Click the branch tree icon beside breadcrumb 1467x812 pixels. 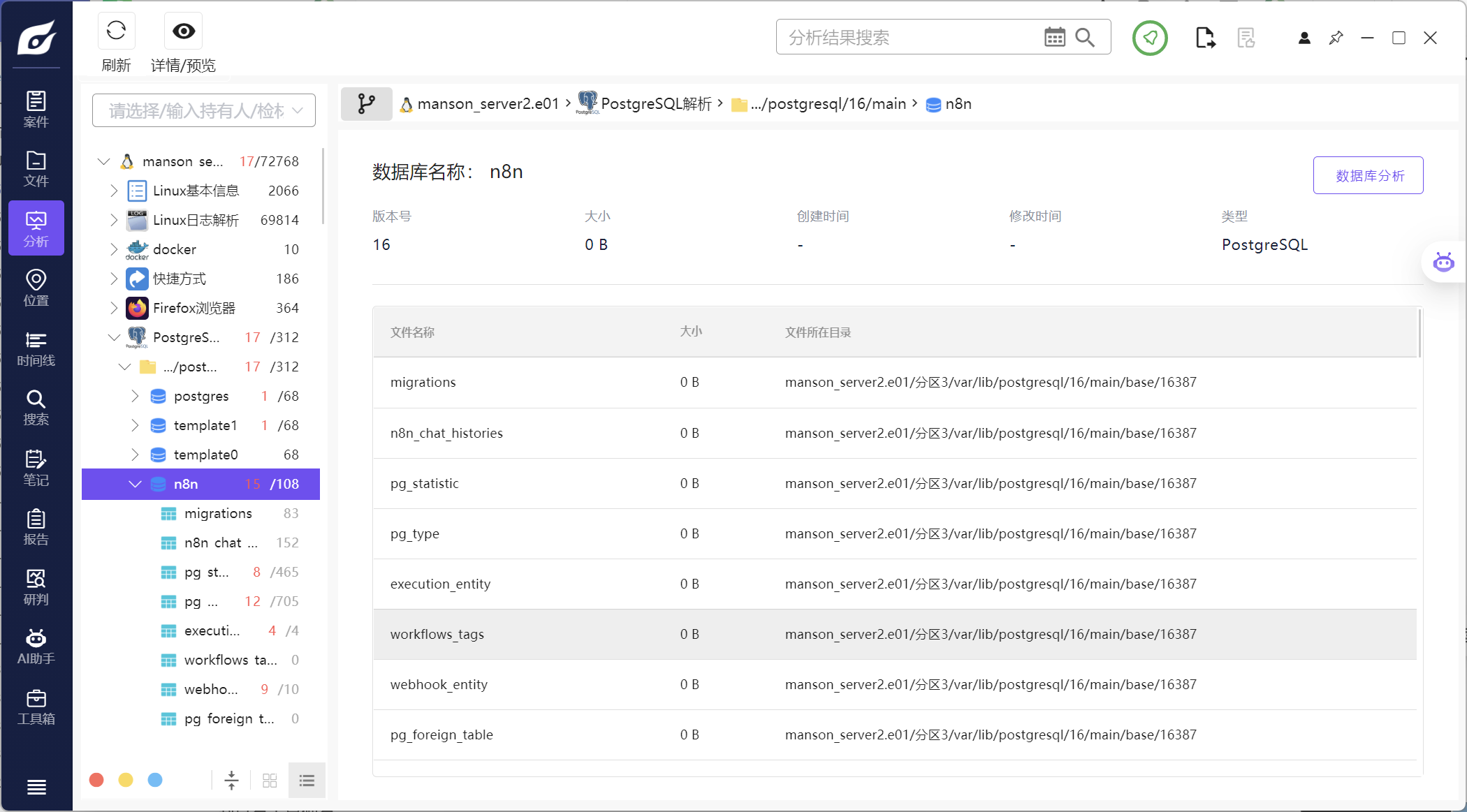(366, 104)
